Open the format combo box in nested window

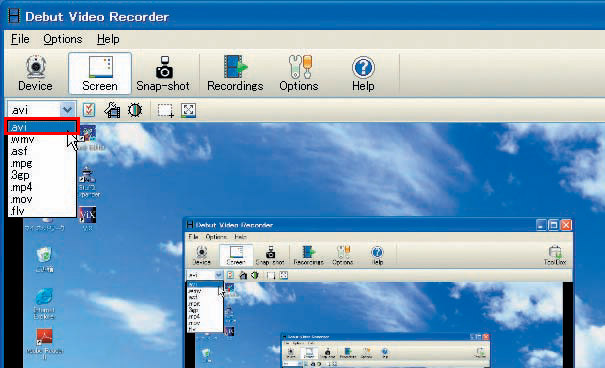coord(205,275)
